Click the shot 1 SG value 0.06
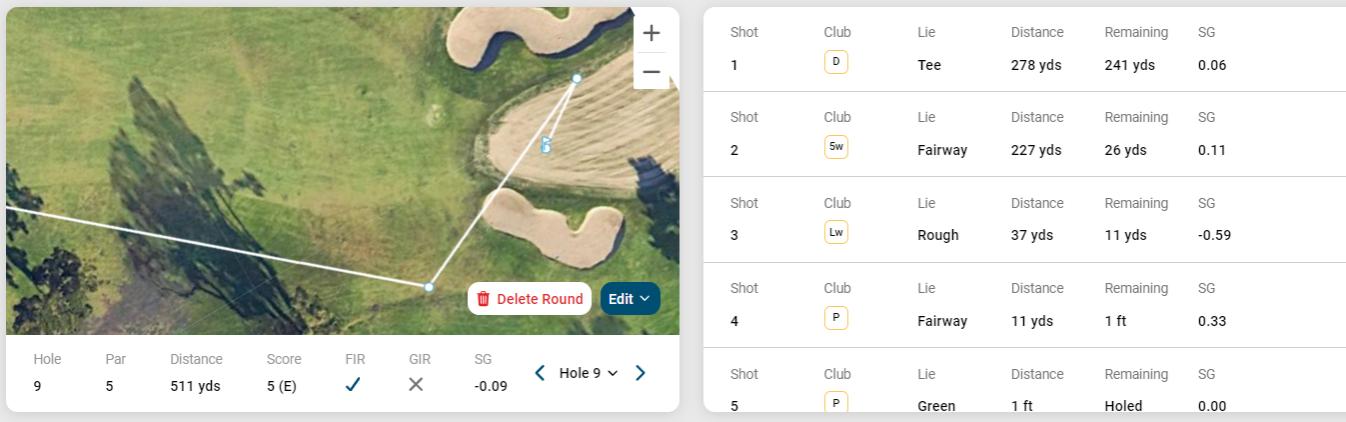Screen dimensions: 1346x422 point(1212,65)
